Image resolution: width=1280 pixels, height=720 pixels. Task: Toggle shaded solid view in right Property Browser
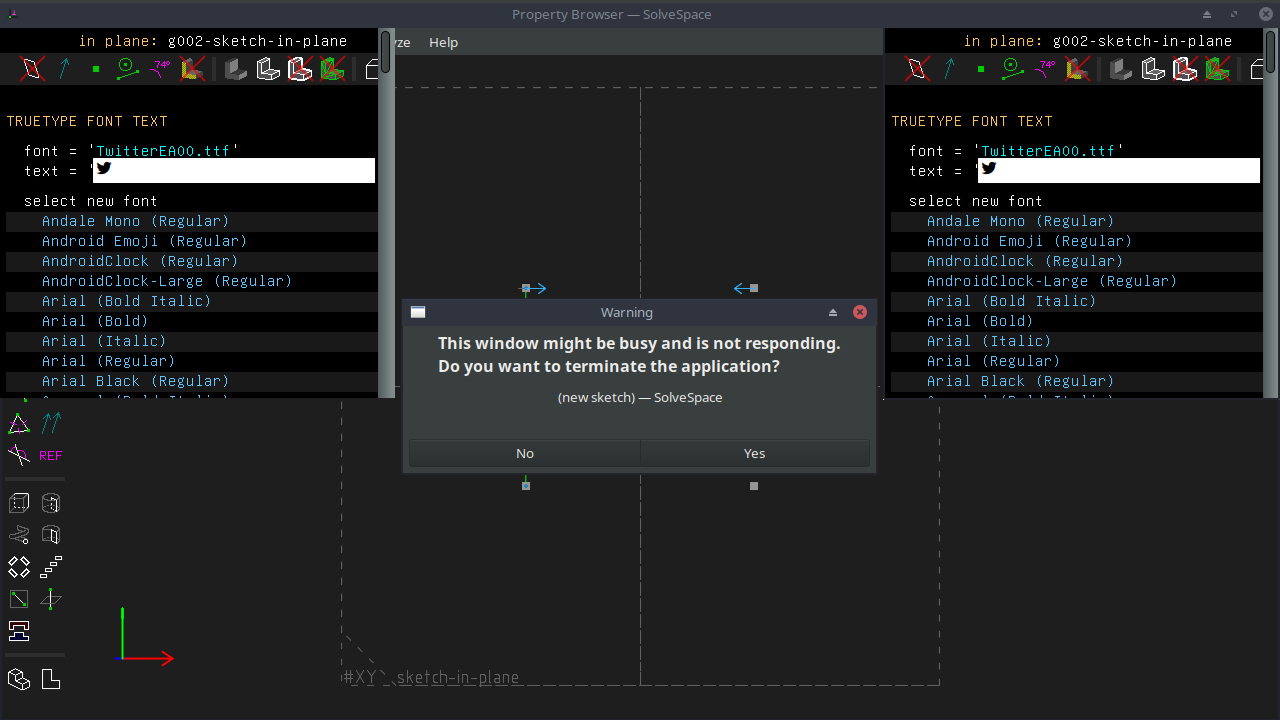pos(1121,68)
